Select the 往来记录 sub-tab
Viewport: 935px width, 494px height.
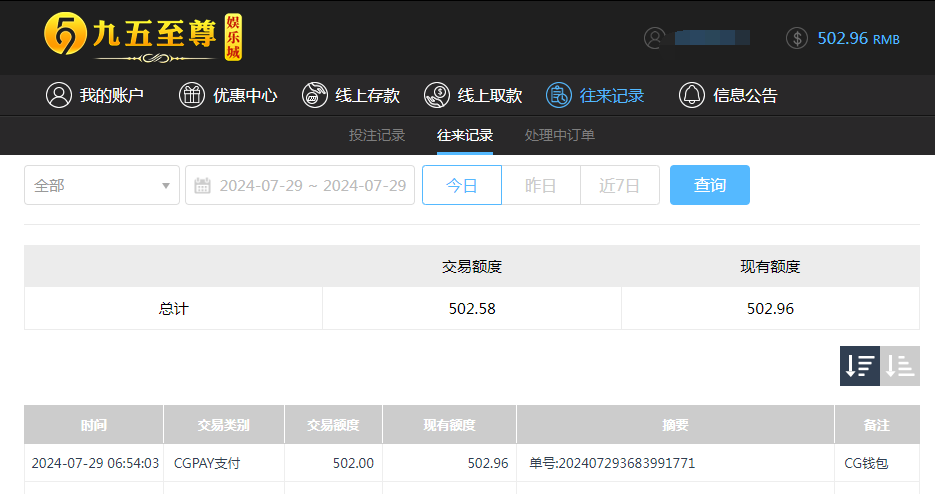coord(465,135)
